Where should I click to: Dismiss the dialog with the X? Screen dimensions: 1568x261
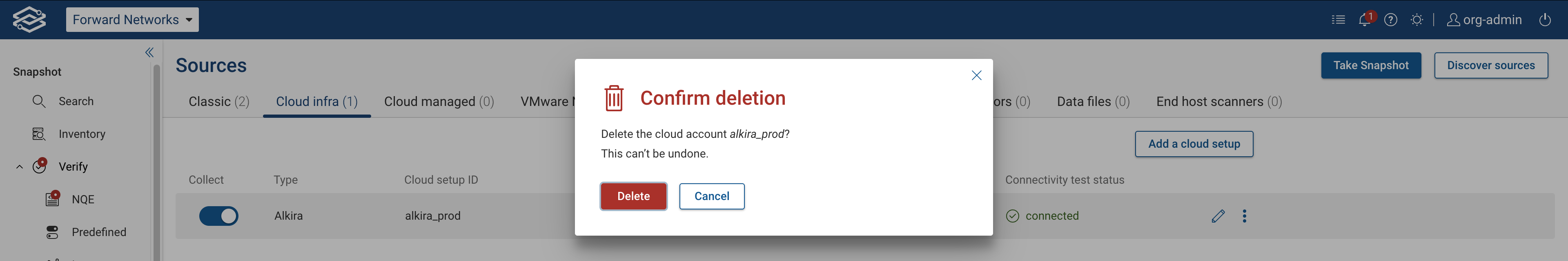click(x=976, y=75)
